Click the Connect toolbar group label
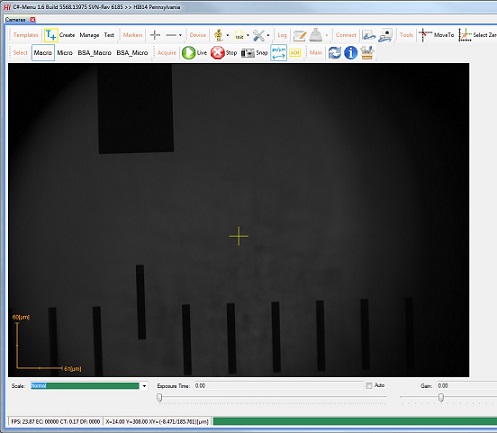This screenshot has width=497, height=433. 346,35
